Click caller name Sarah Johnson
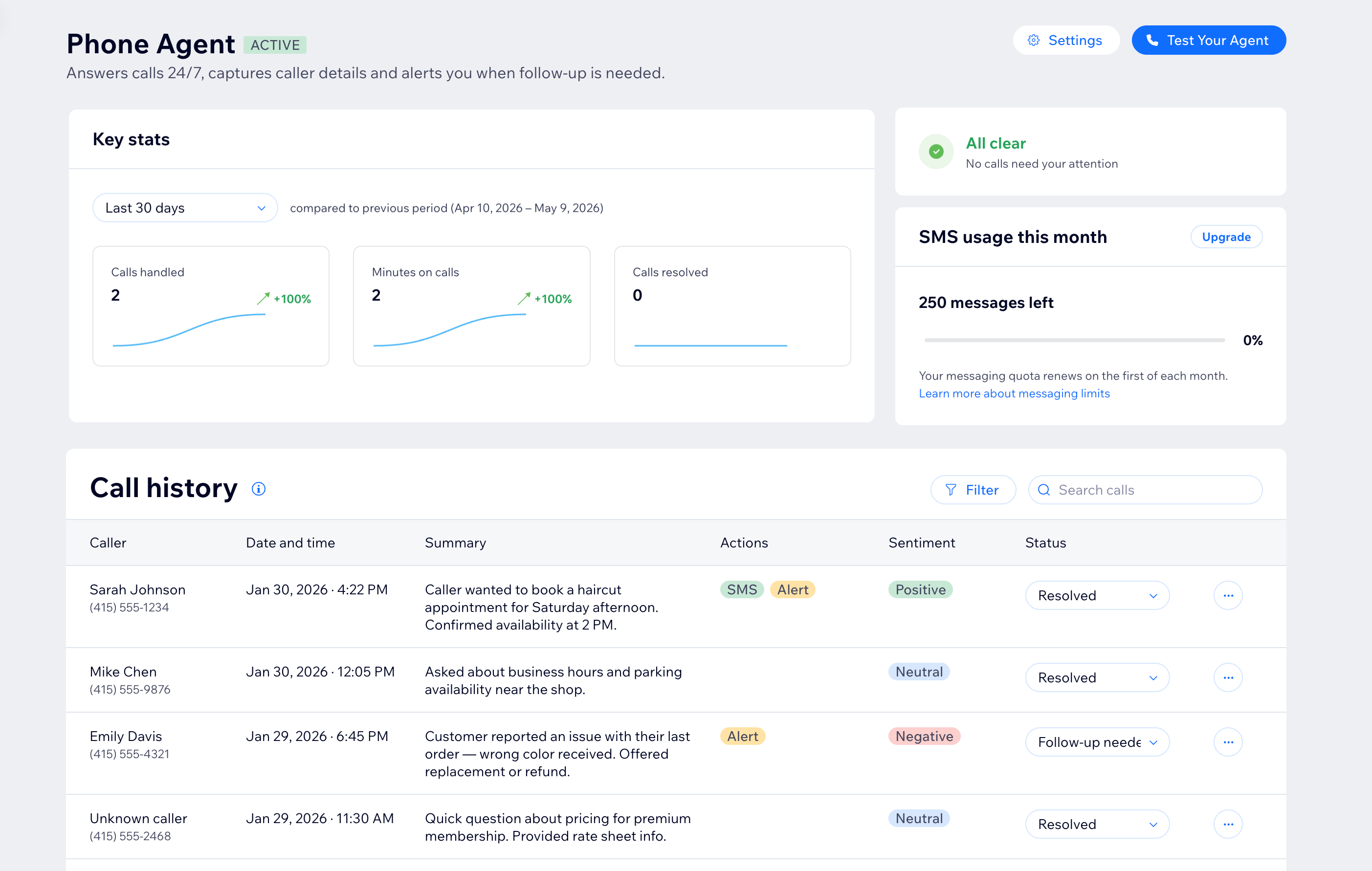 pyautogui.click(x=137, y=589)
